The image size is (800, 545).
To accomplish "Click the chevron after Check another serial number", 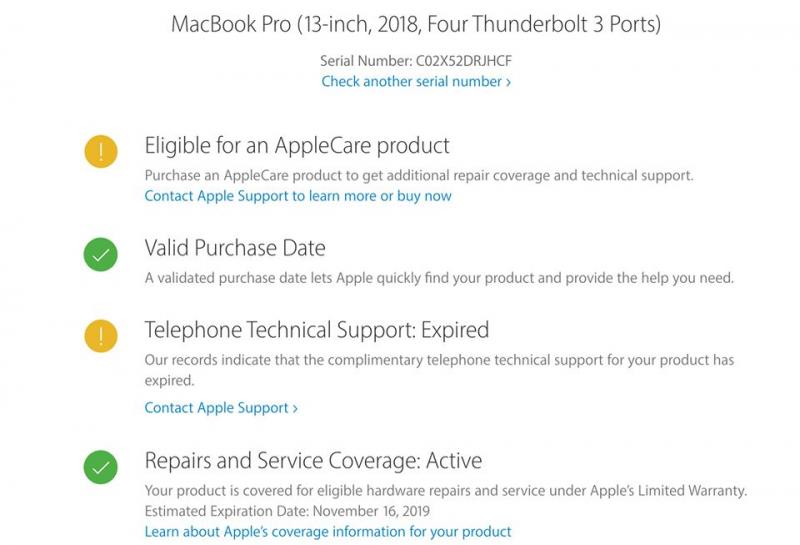I will pyautogui.click(x=508, y=83).
